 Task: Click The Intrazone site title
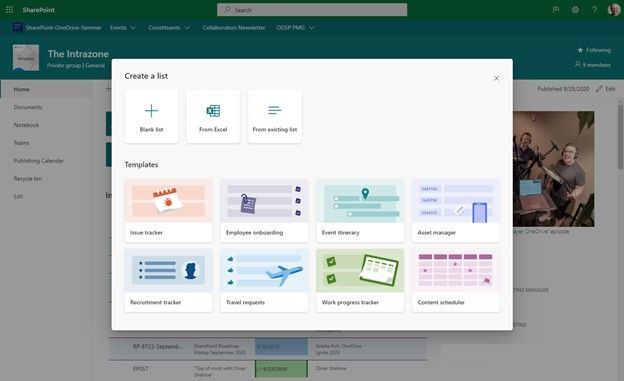(78, 54)
